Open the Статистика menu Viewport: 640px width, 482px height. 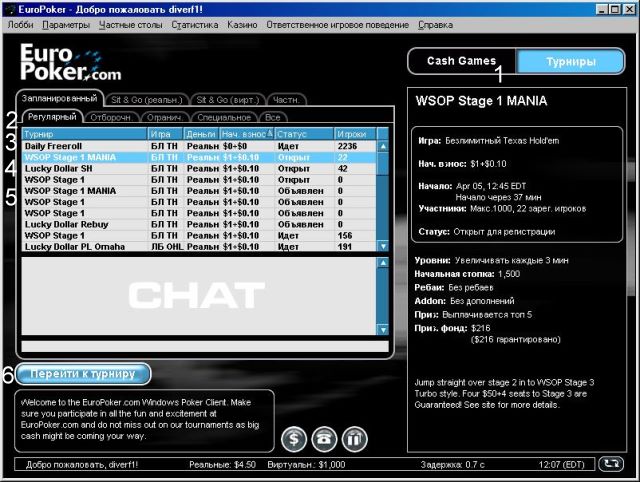(x=195, y=25)
